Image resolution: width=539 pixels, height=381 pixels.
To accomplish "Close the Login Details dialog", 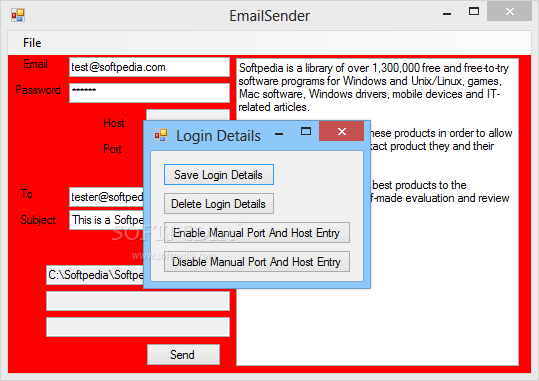I will (341, 131).
